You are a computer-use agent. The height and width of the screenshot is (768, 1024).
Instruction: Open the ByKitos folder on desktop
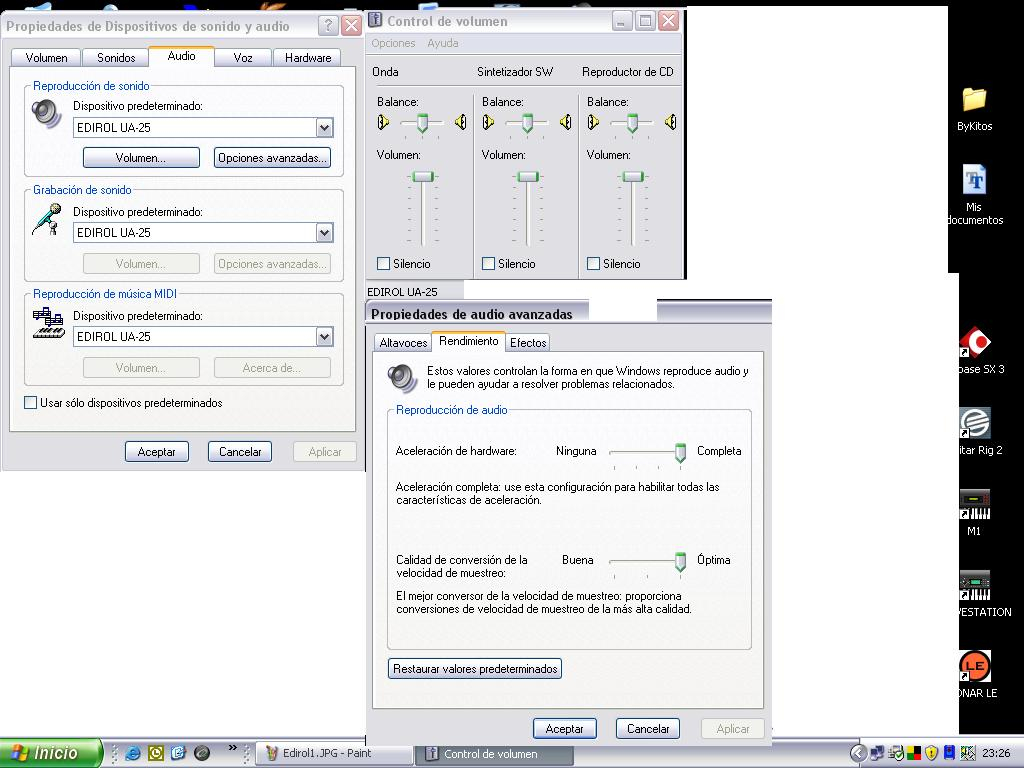974,110
